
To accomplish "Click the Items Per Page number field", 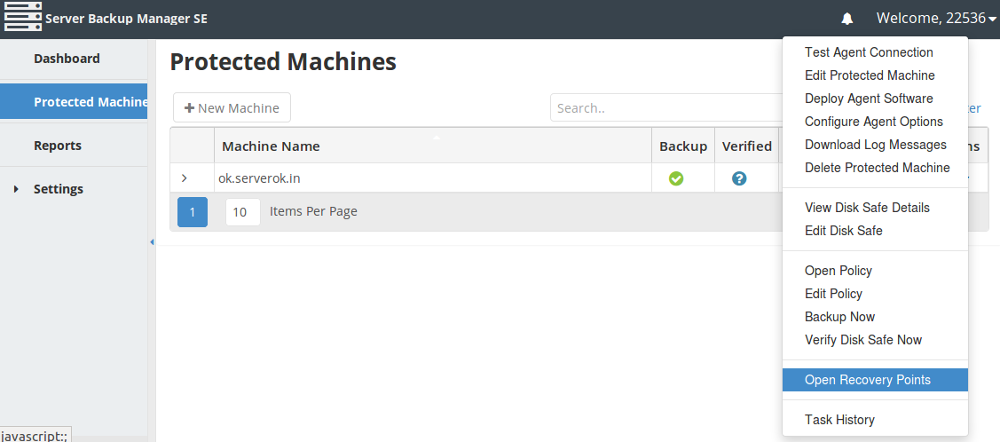I will (242, 212).
